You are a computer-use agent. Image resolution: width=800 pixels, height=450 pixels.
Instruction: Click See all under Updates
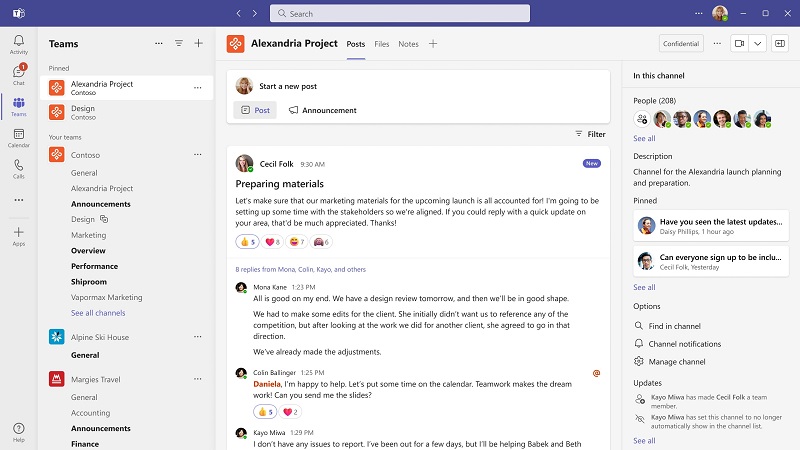point(644,440)
